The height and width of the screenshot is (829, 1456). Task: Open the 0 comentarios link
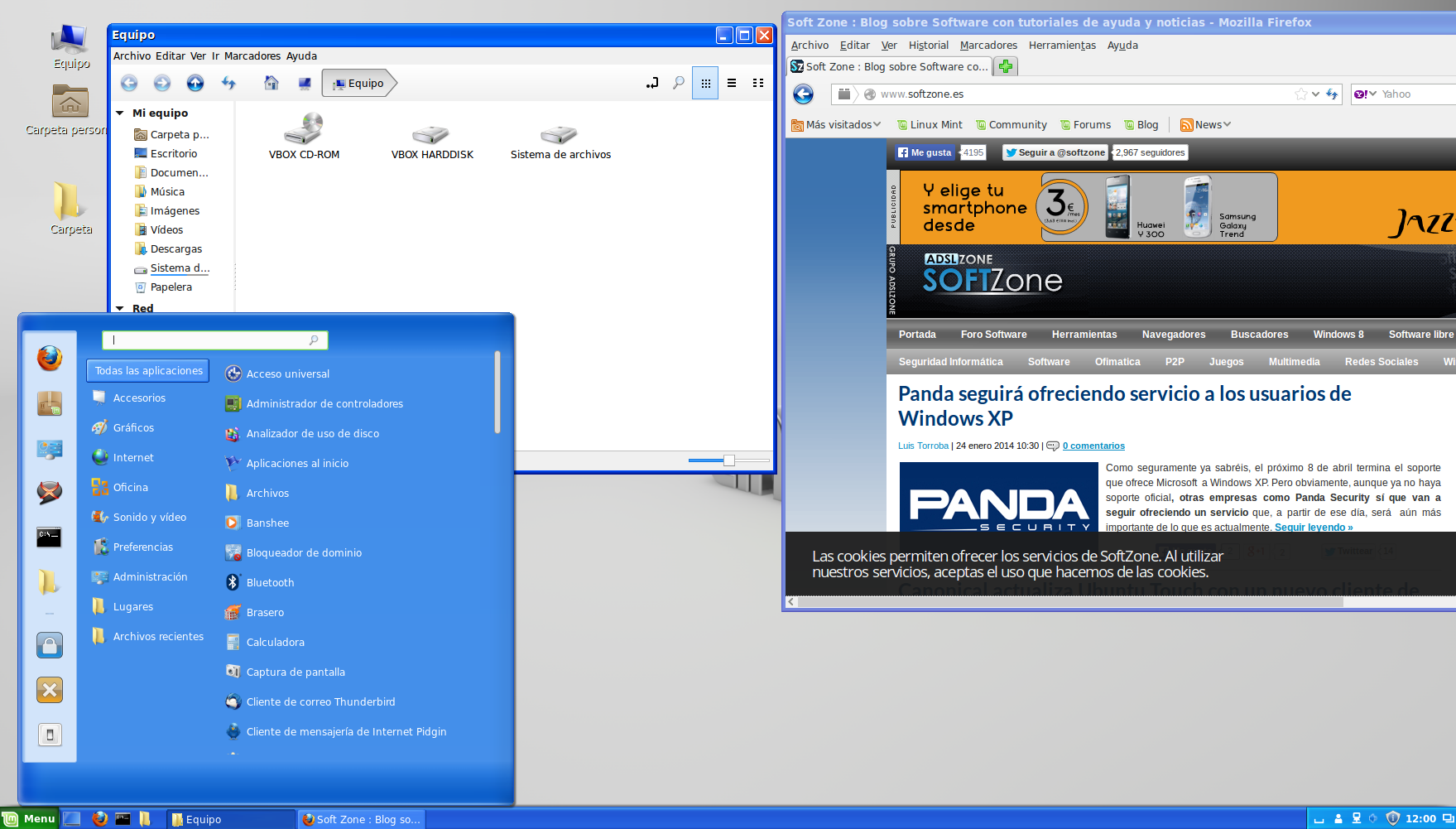[x=1093, y=446]
